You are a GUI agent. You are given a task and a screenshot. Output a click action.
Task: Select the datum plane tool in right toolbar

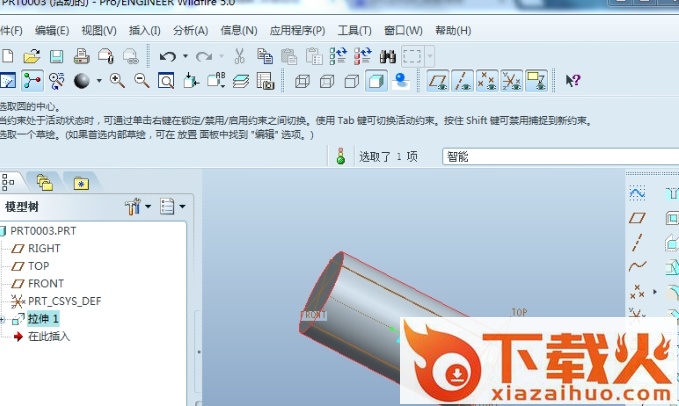637,217
